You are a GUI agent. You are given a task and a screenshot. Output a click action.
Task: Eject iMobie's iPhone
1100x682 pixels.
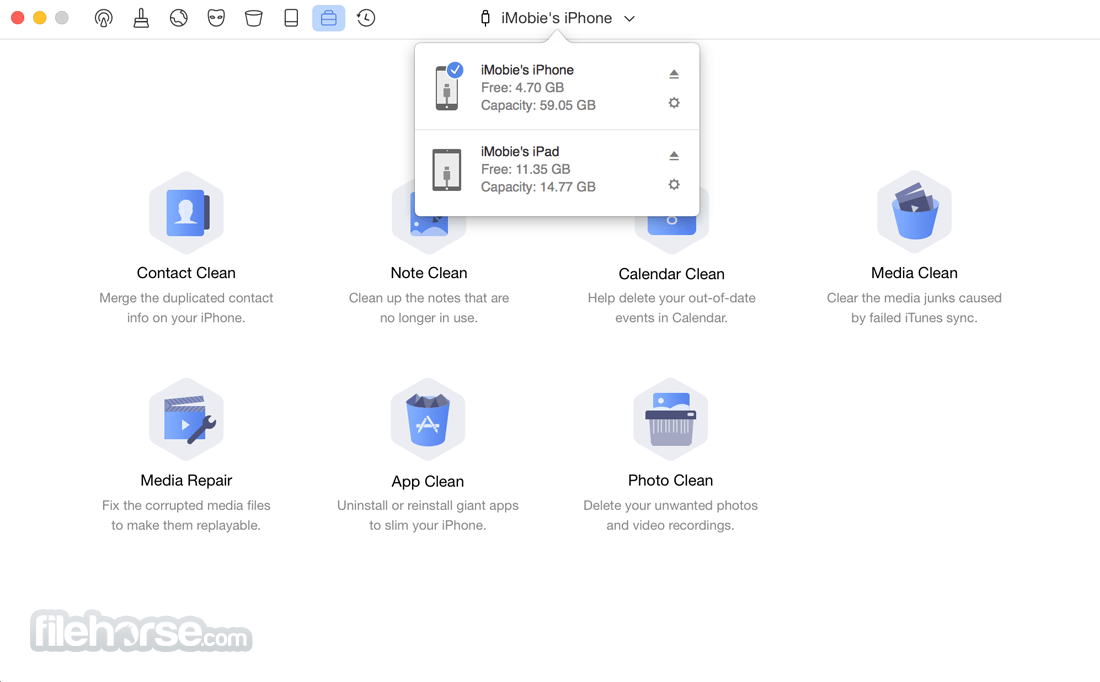tap(673, 74)
